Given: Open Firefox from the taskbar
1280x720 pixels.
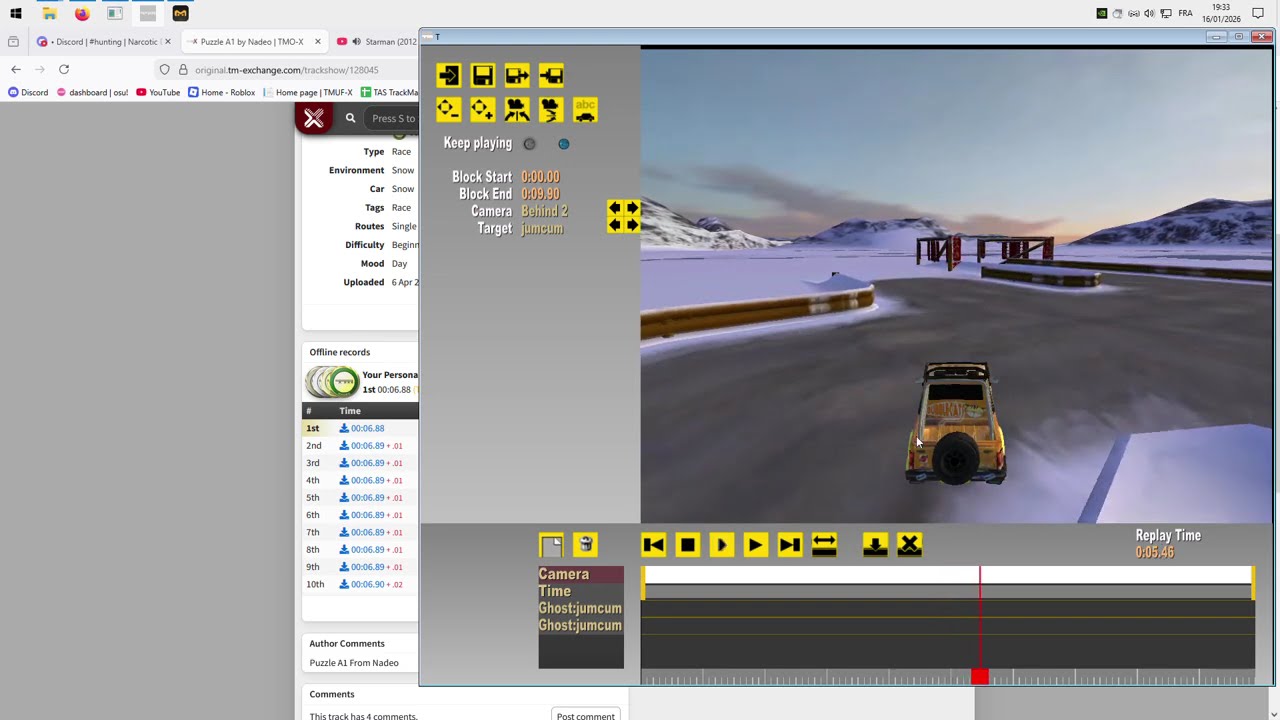Looking at the screenshot, I should [x=82, y=14].
